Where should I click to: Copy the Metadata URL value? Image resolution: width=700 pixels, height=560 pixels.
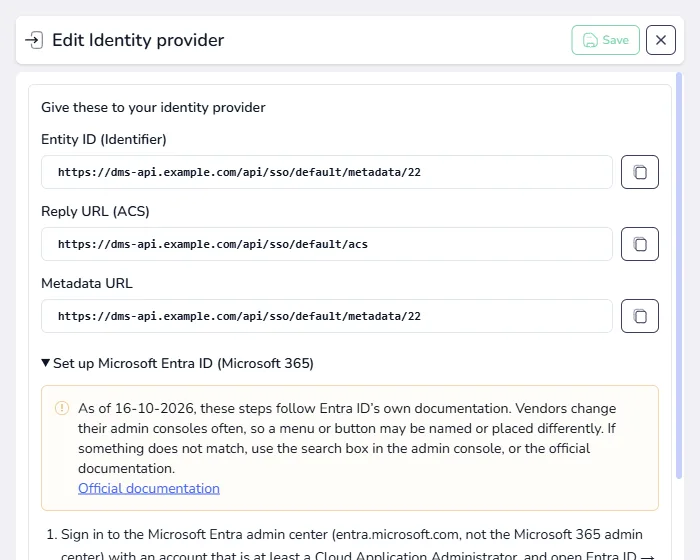[x=639, y=316]
